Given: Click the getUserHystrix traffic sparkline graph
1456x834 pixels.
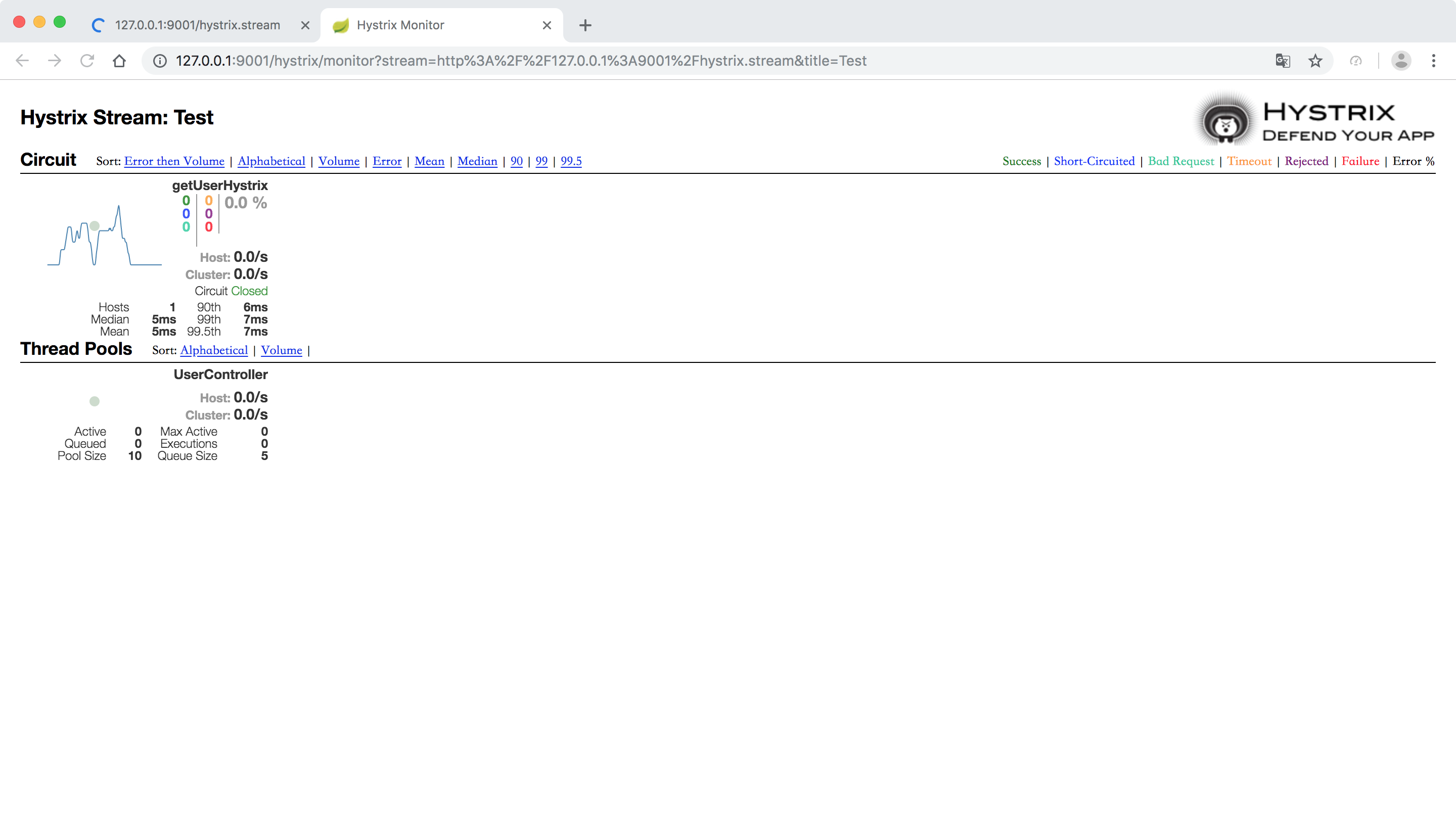Looking at the screenshot, I should (104, 235).
